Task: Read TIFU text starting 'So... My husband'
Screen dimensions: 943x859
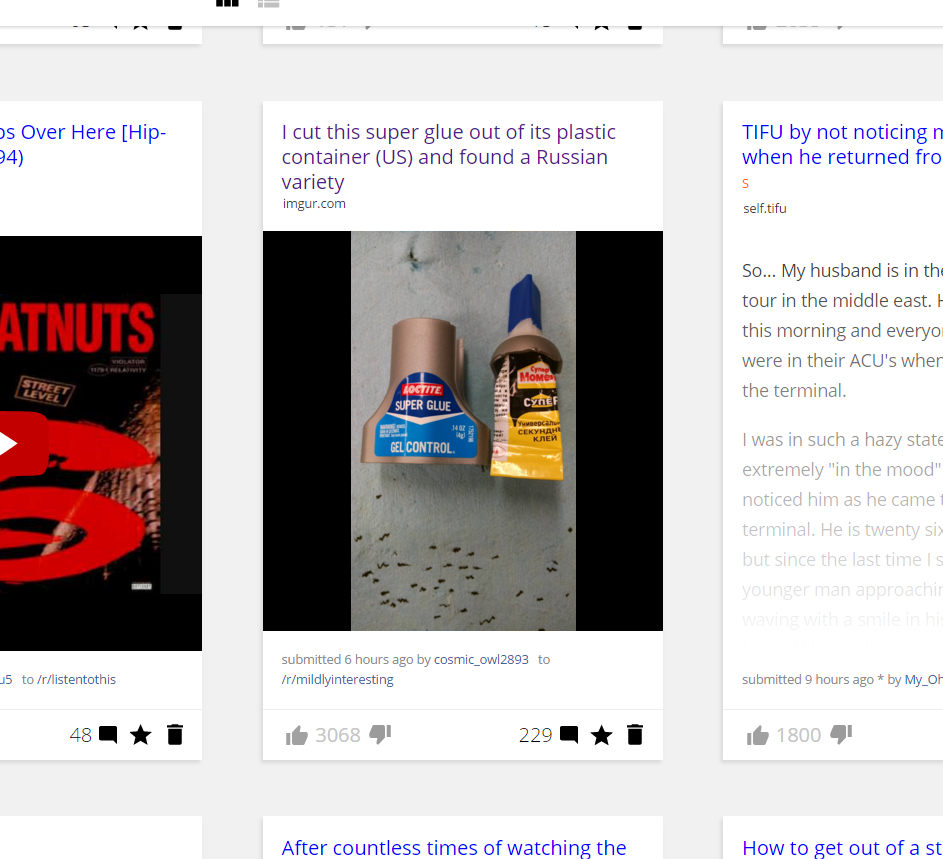Action: [842, 330]
